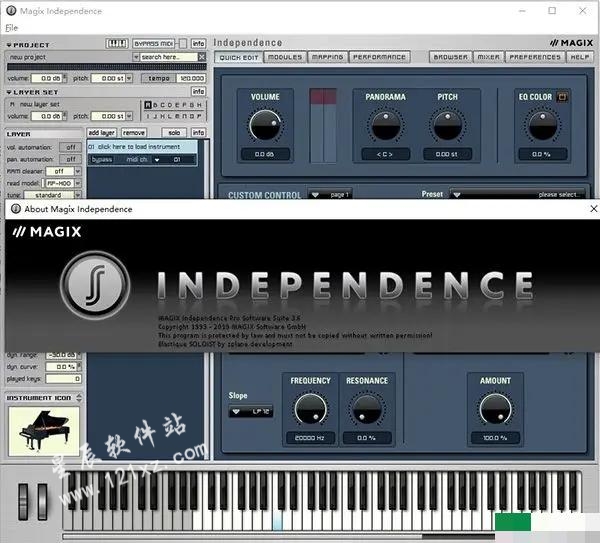Open the tune standard dropdown
600x543 pixels.
point(78,195)
